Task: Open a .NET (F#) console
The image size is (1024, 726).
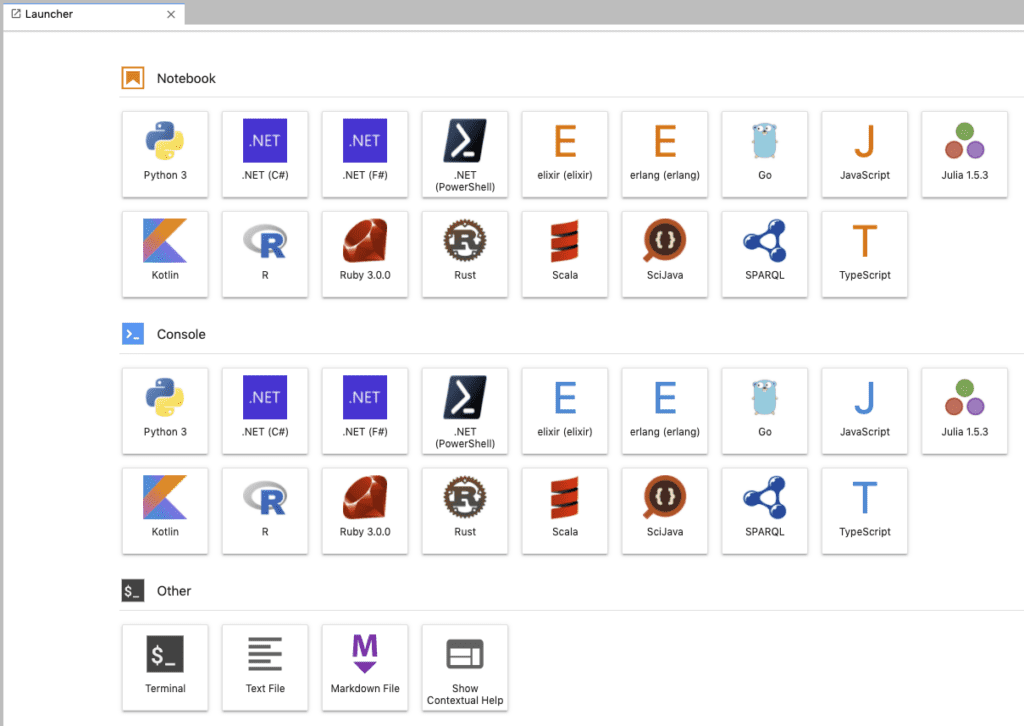Action: coord(365,411)
